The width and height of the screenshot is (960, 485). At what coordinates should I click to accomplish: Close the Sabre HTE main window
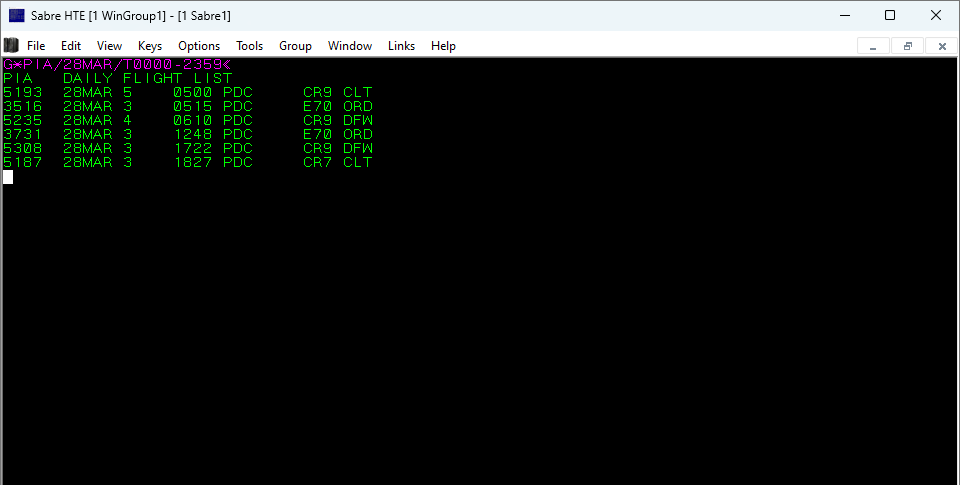pyautogui.click(x=936, y=15)
